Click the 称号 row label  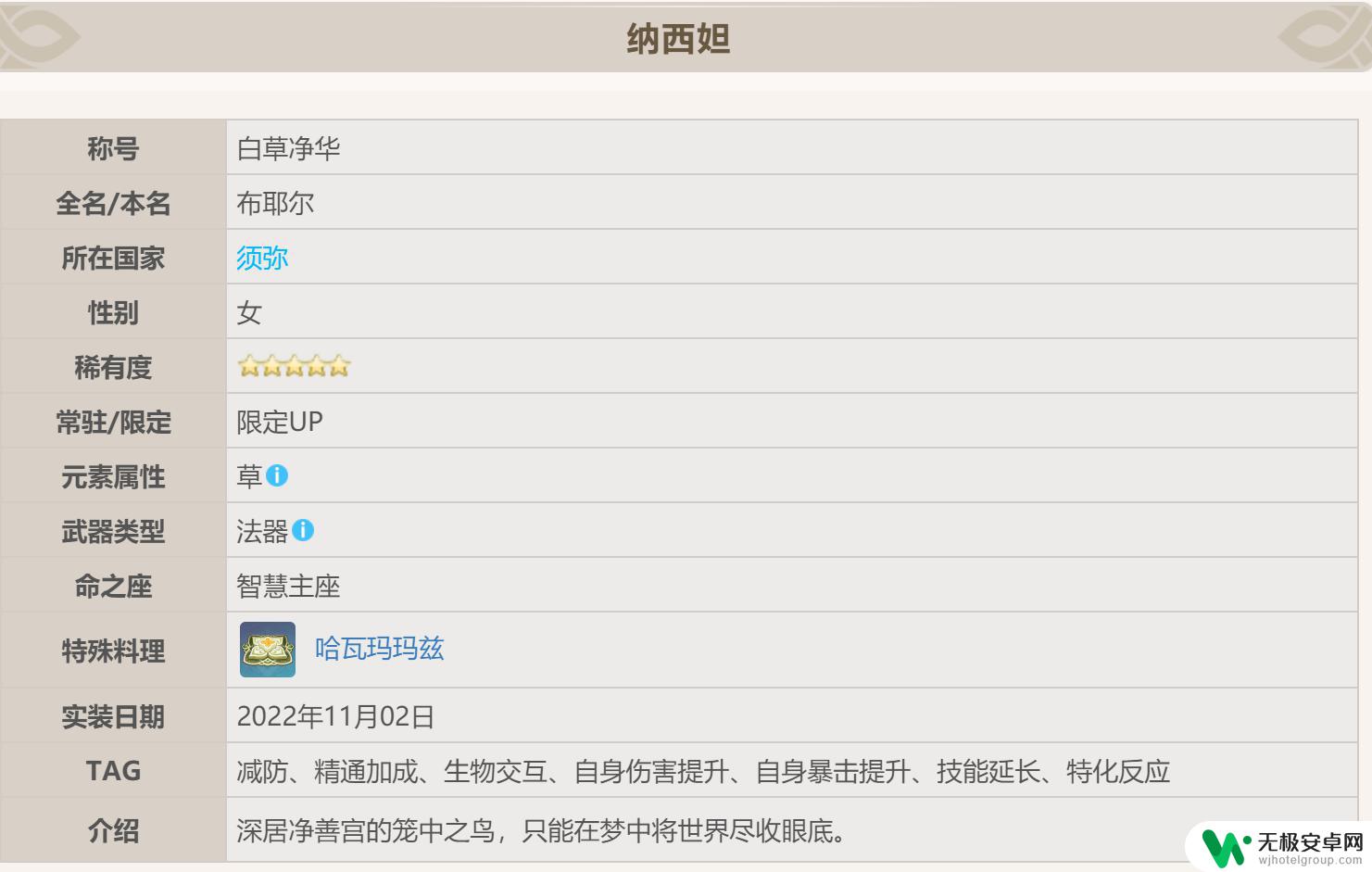pyautogui.click(x=113, y=148)
